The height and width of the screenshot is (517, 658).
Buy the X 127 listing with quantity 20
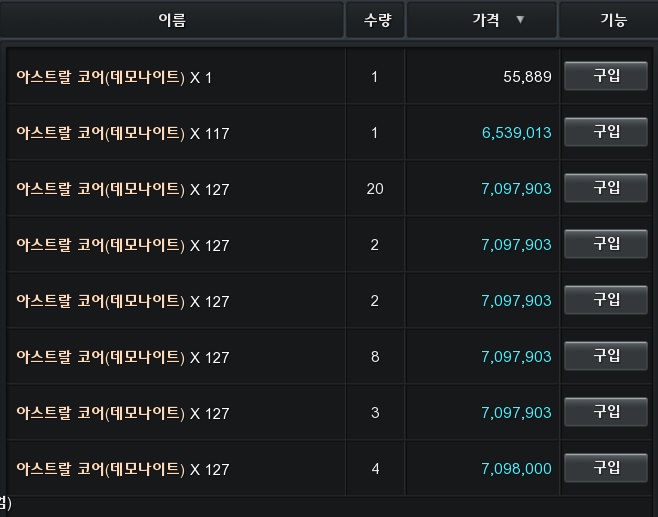point(606,188)
